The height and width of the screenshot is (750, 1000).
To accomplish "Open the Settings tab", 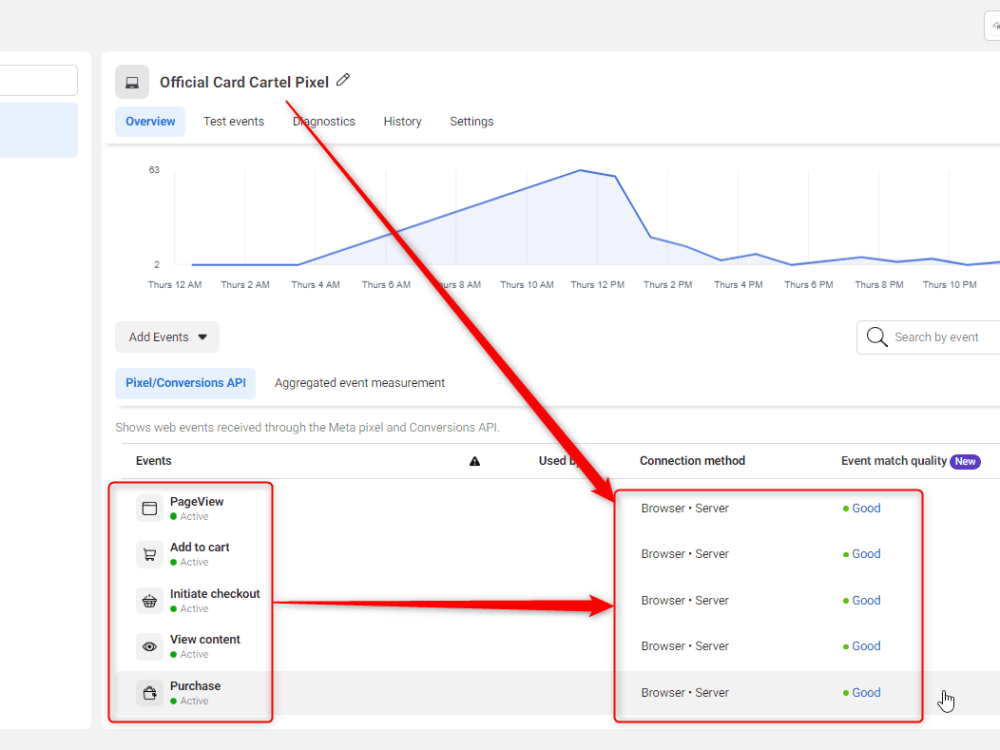I will coord(471,121).
